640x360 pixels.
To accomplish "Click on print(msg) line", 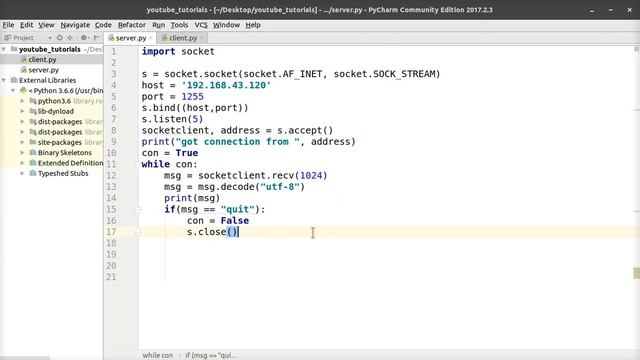I will click(192, 198).
